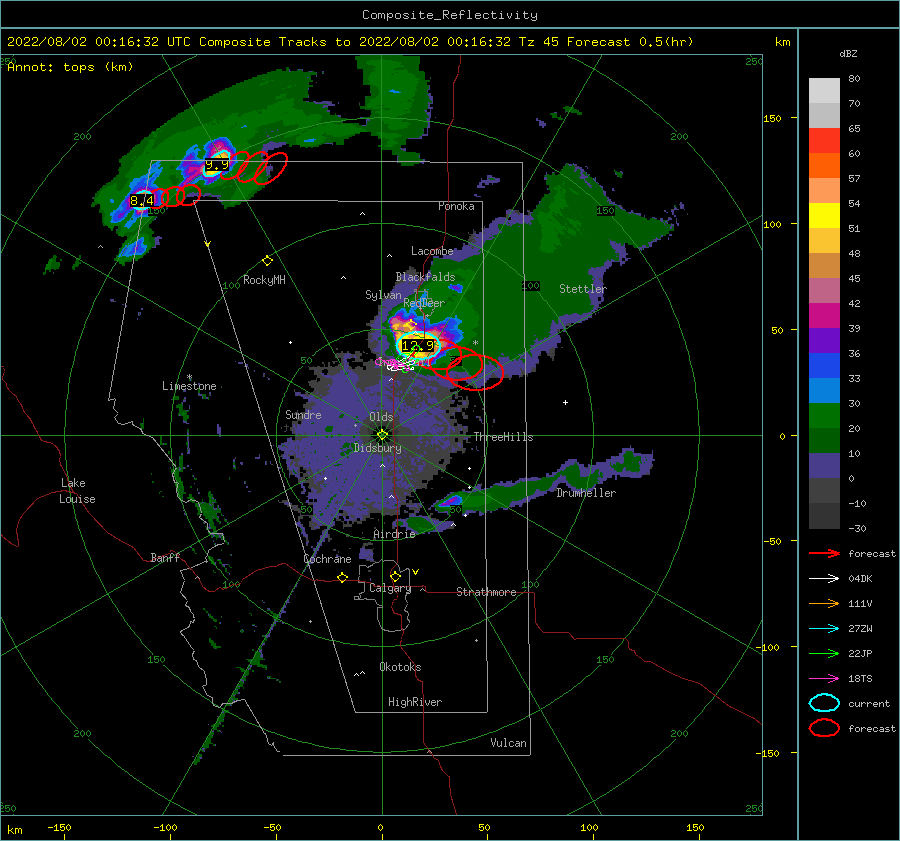
Task: Click the Composite_Reflectivity title
Action: 450,15
